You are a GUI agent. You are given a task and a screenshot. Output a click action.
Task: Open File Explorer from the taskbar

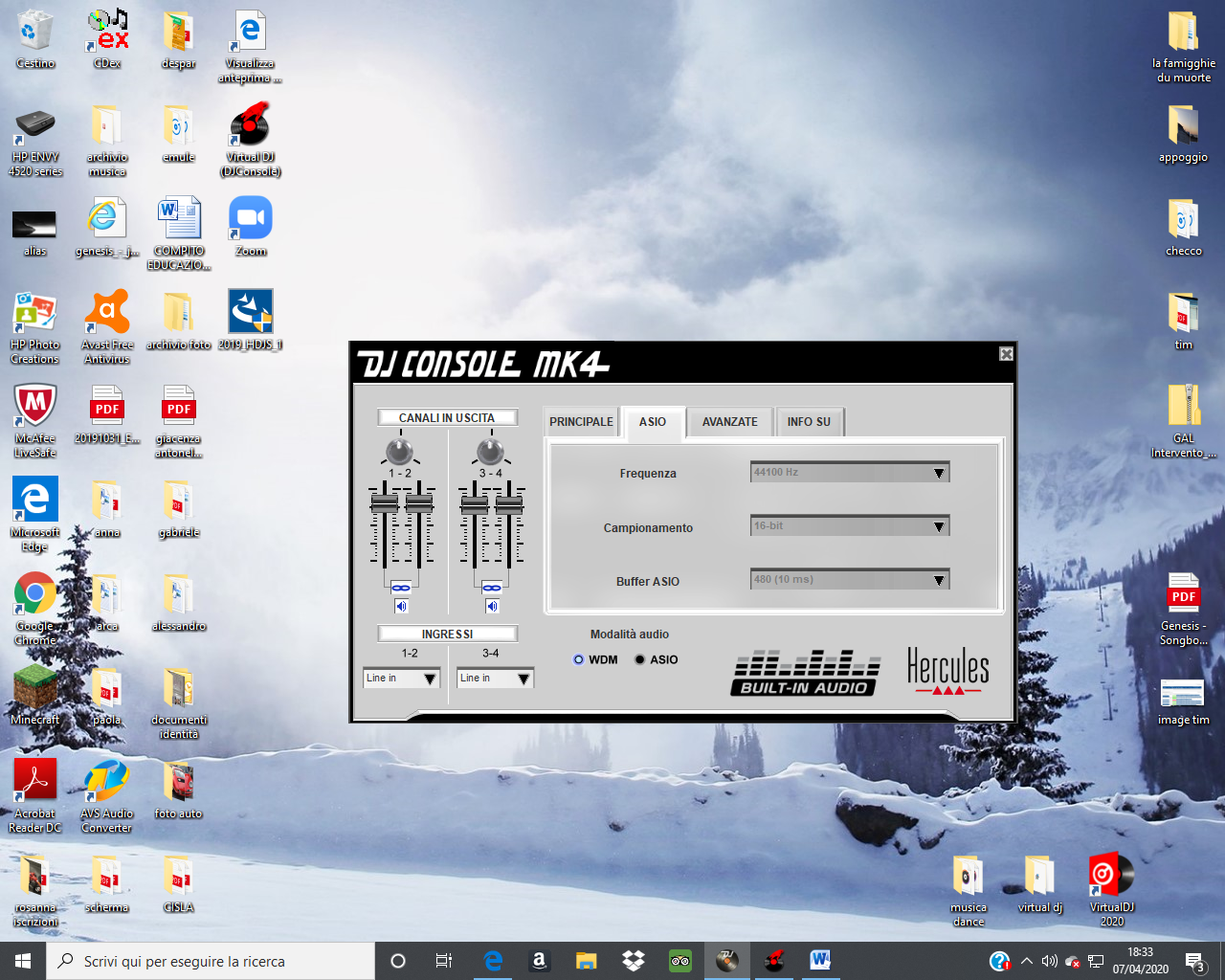pos(586,961)
